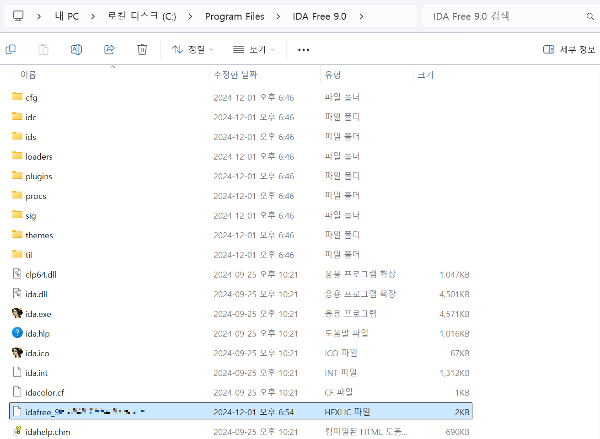
Task: Select the themes folder icon
Action: click(x=17, y=234)
